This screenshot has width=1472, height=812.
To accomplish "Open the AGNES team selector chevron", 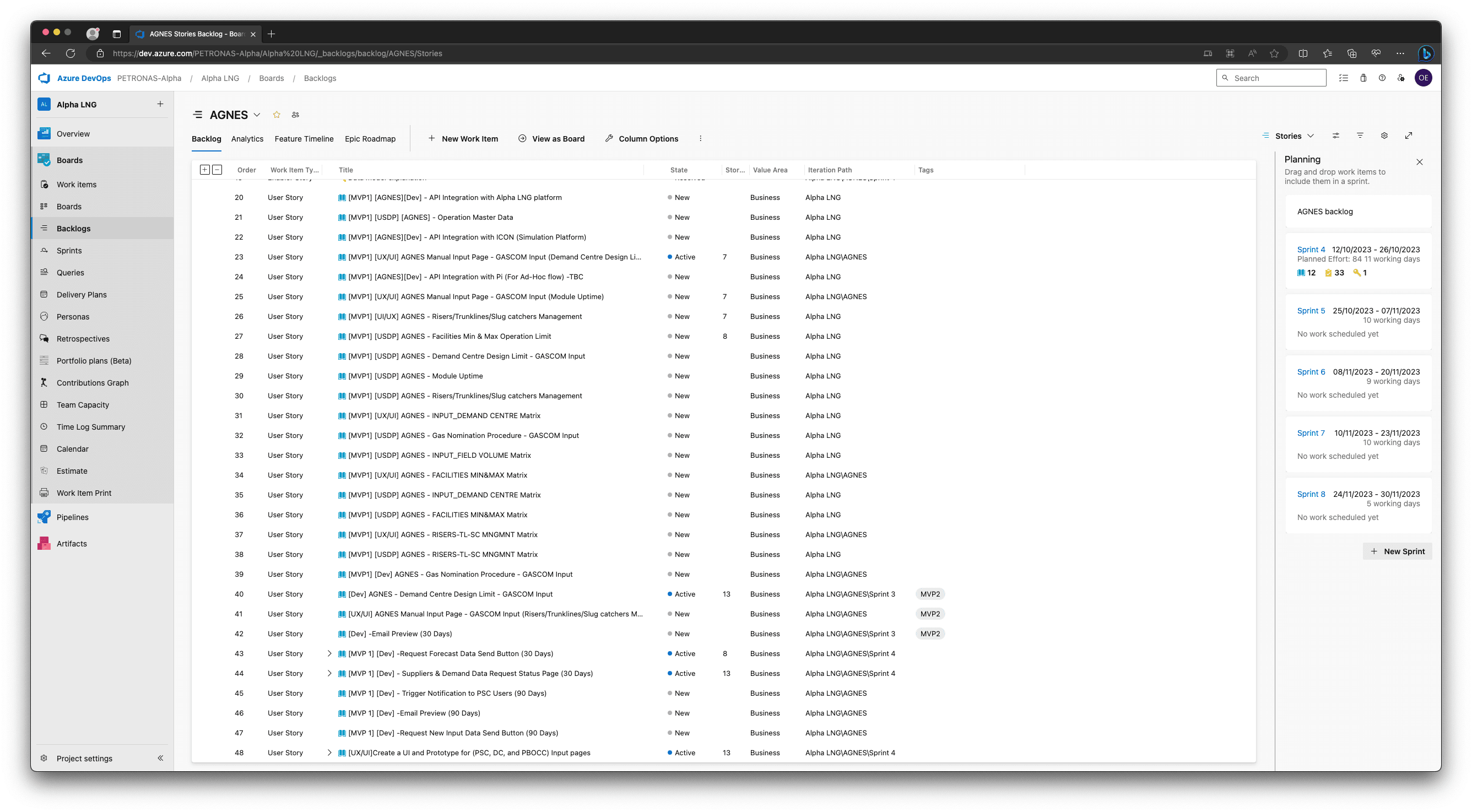I will pos(257,115).
